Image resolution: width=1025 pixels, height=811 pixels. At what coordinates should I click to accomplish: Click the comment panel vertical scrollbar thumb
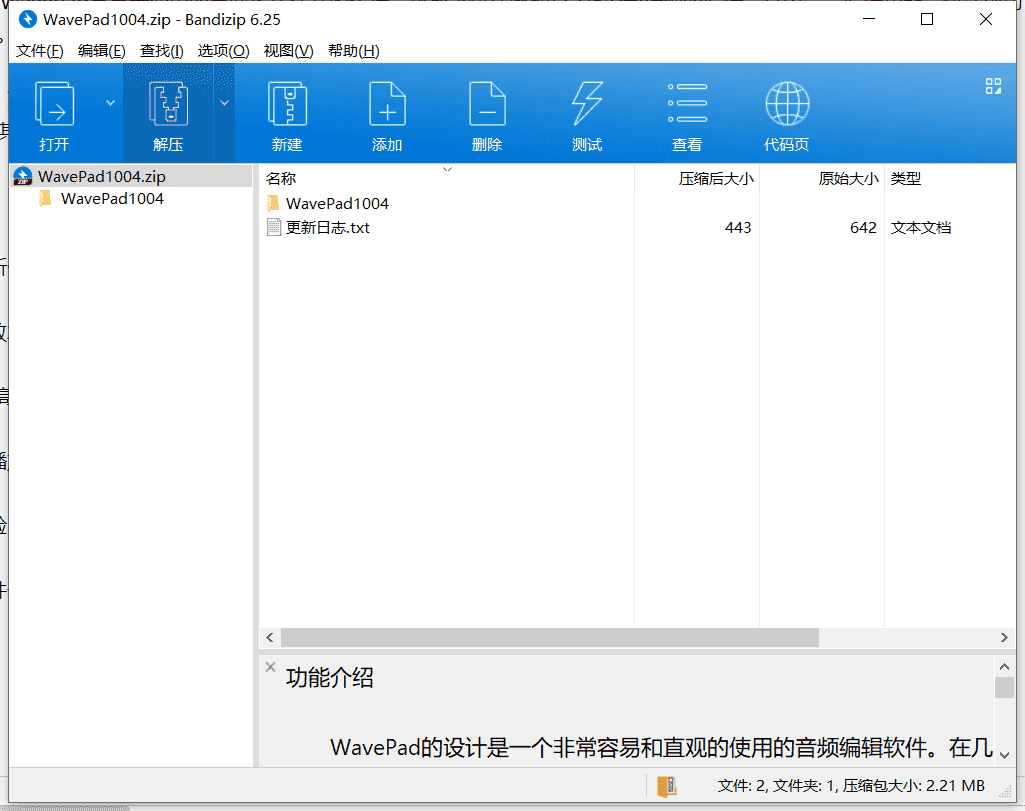tap(1005, 687)
